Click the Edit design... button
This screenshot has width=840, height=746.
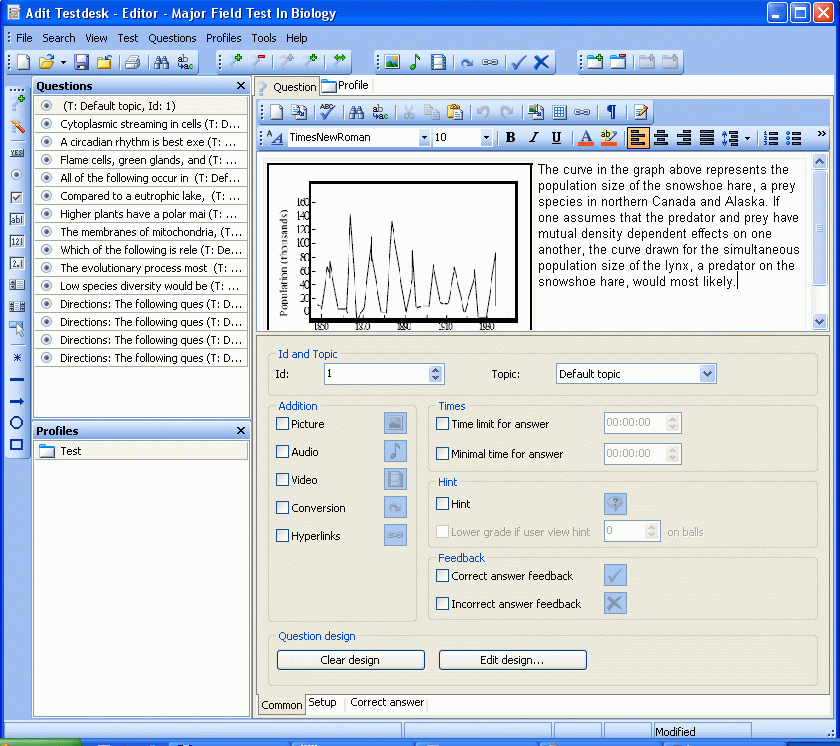tap(512, 660)
